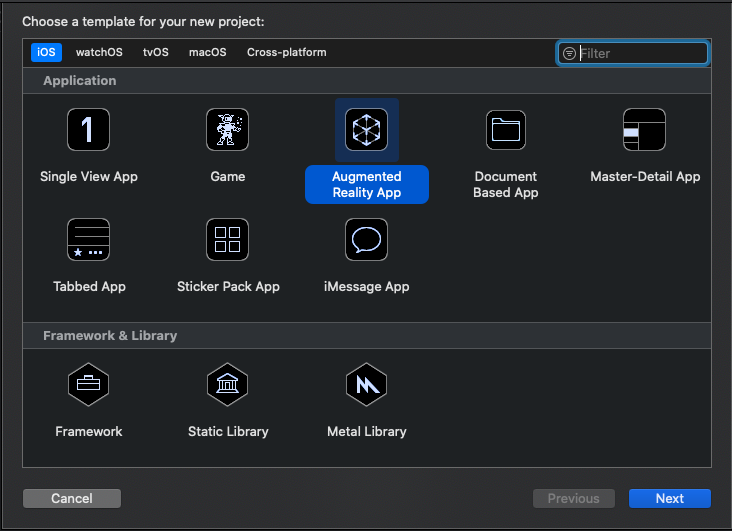The image size is (732, 531).
Task: Choose the Tabbed App template icon
Action: (x=88, y=240)
